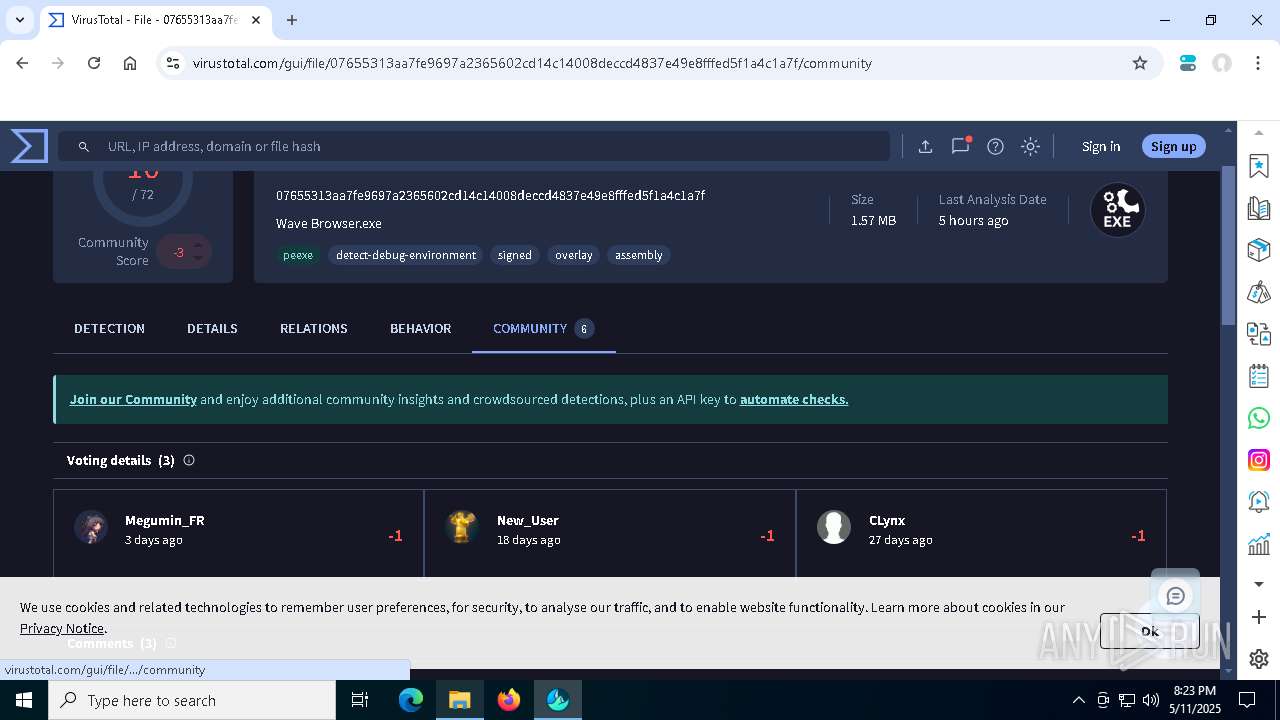Click the CLynx username
The width and height of the screenshot is (1280, 720).
887,520
